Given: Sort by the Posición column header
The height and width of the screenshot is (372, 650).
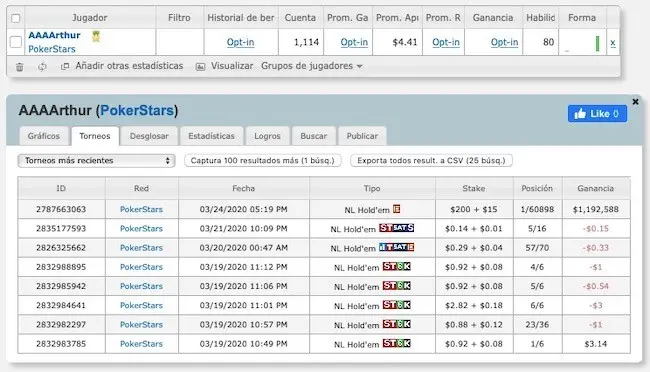Looking at the screenshot, I should [537, 188].
